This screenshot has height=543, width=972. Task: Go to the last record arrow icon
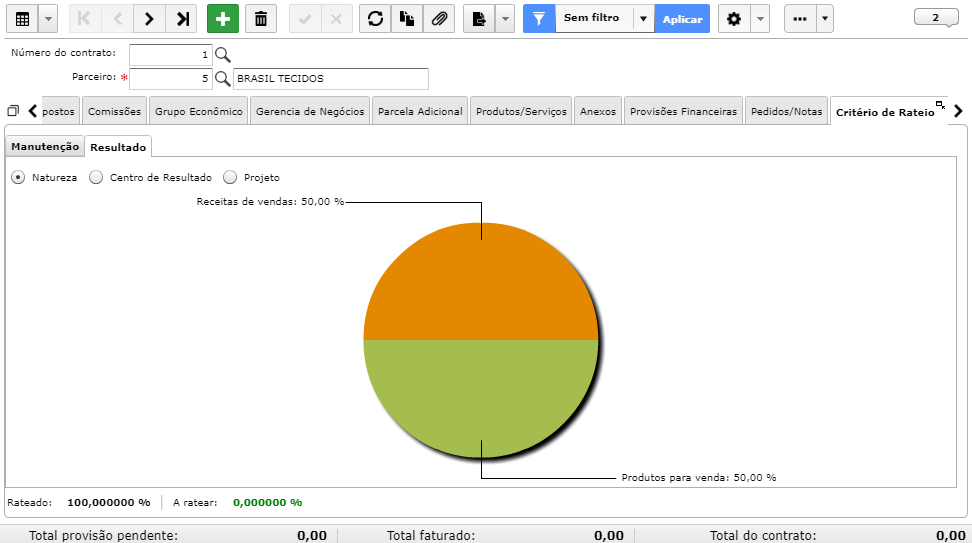[182, 19]
